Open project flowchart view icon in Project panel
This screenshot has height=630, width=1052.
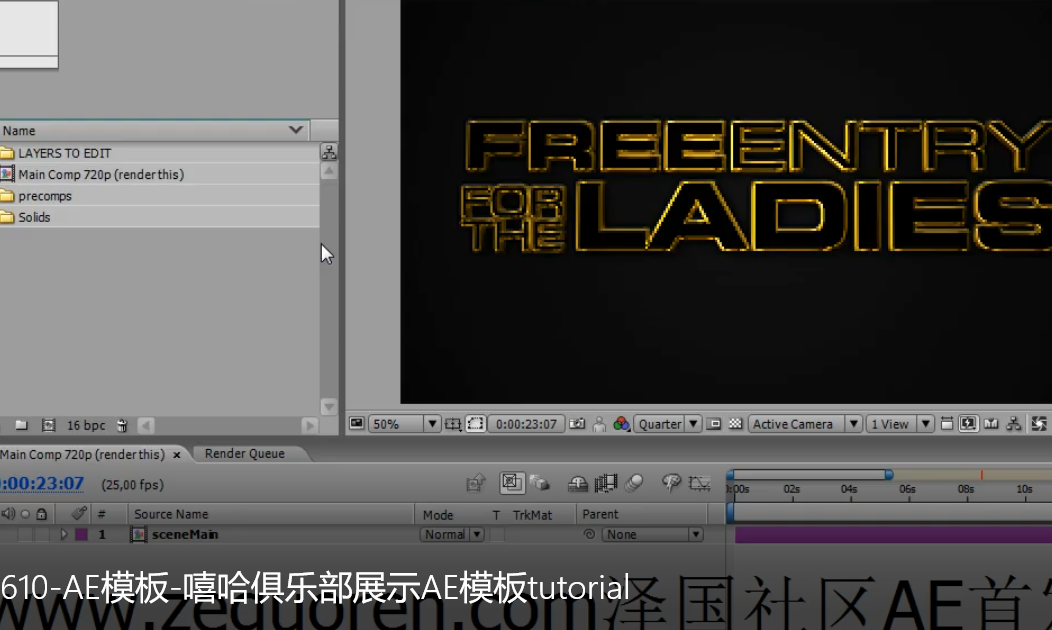pos(329,152)
